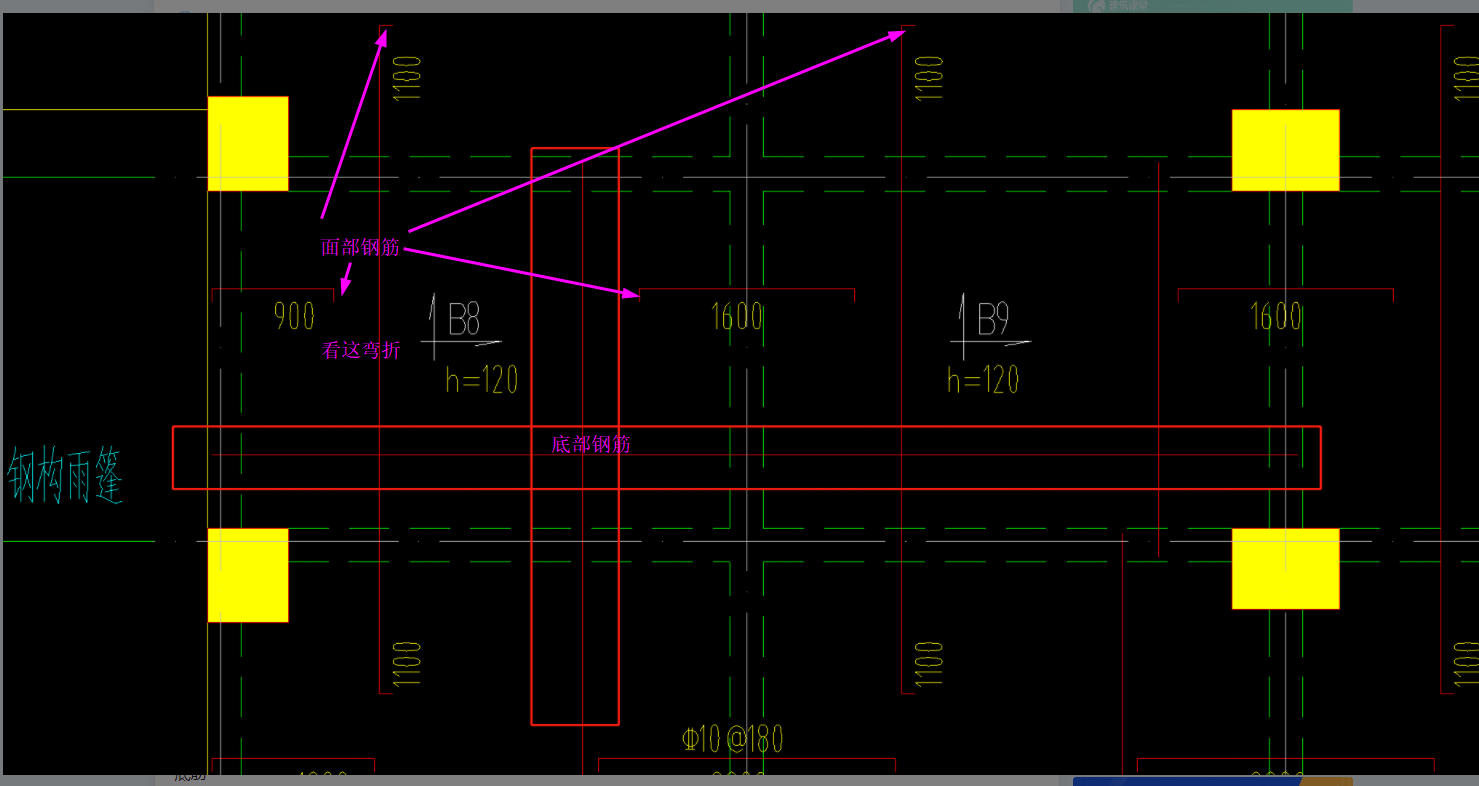Viewport: 1479px width, 786px height.
Task: Click the h=120 text beneath B8
Action: [482, 380]
